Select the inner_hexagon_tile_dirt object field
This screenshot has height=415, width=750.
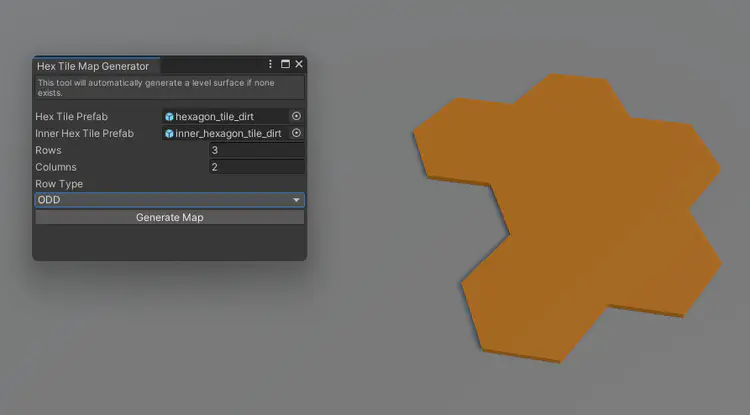click(x=228, y=134)
